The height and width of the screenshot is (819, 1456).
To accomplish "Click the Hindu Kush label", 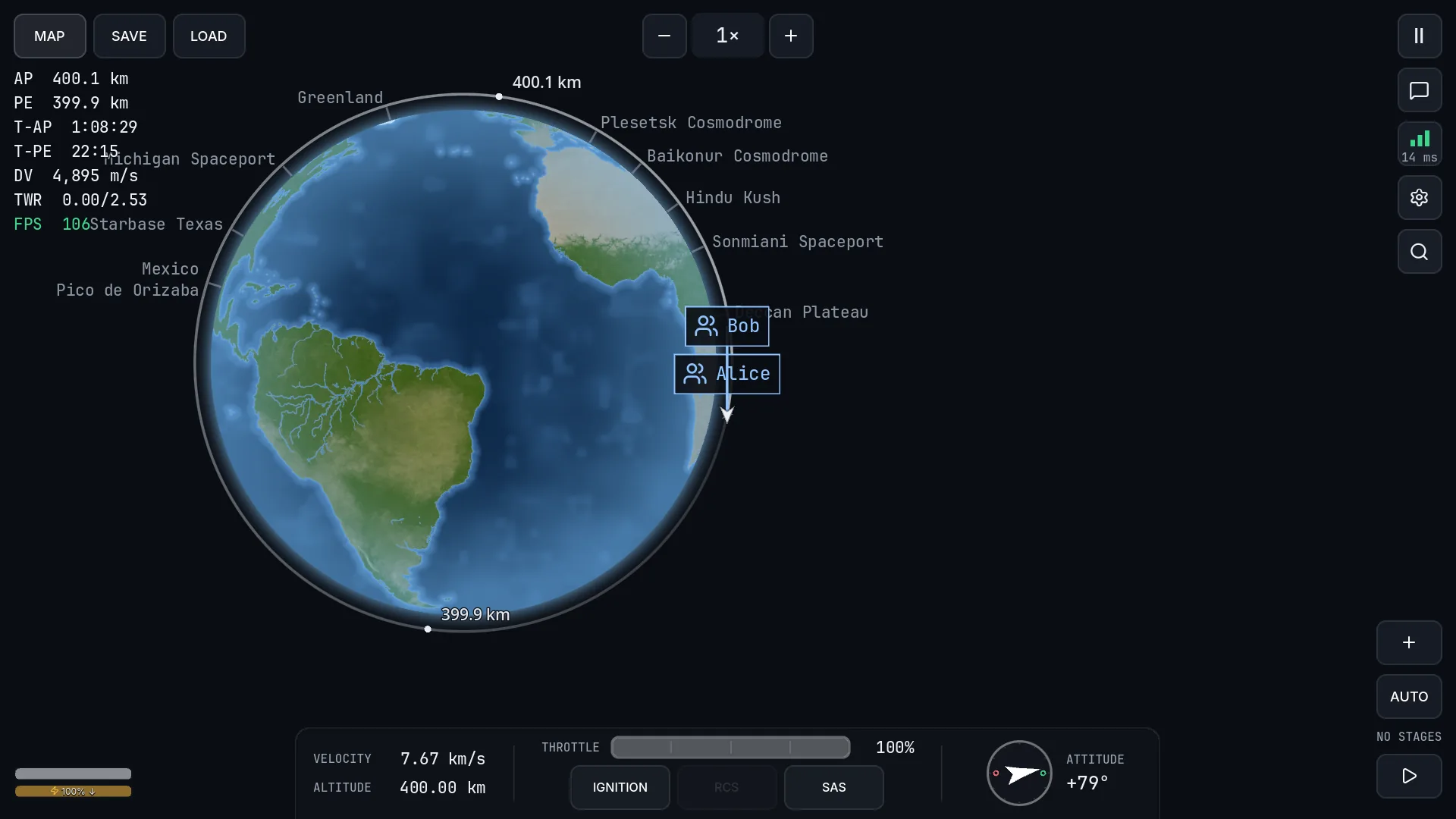I will (x=733, y=198).
